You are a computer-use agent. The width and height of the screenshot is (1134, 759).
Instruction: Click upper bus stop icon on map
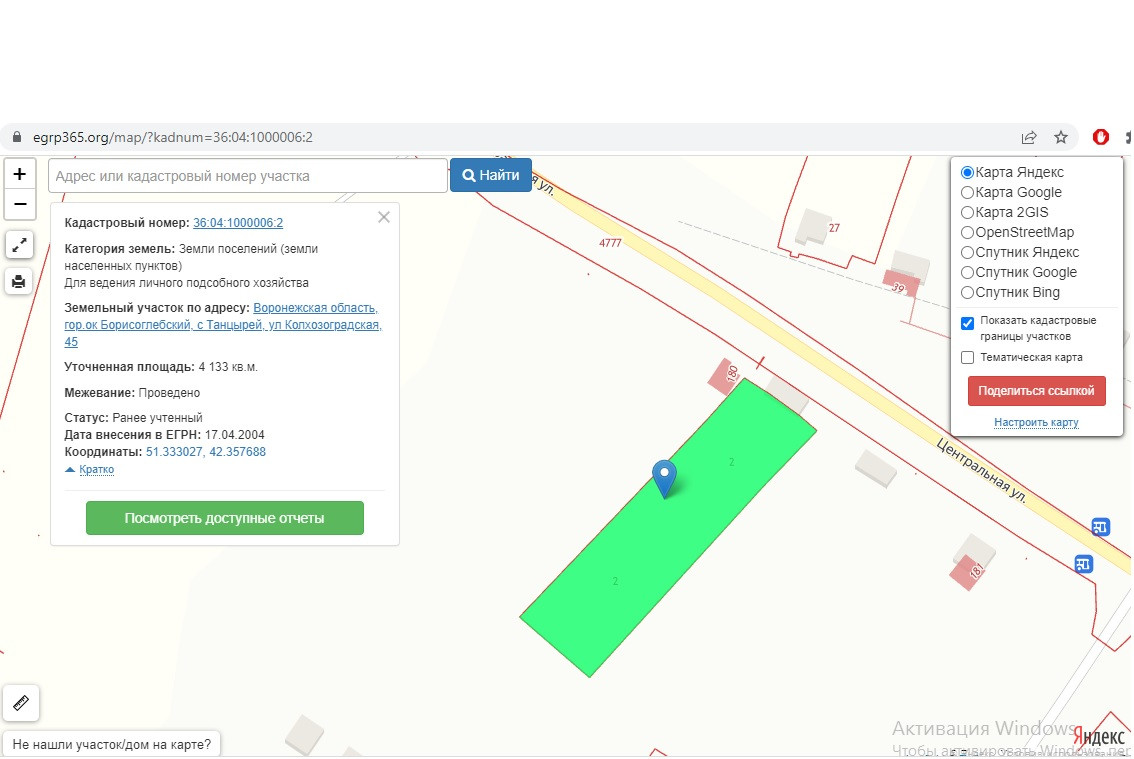pos(1101,527)
